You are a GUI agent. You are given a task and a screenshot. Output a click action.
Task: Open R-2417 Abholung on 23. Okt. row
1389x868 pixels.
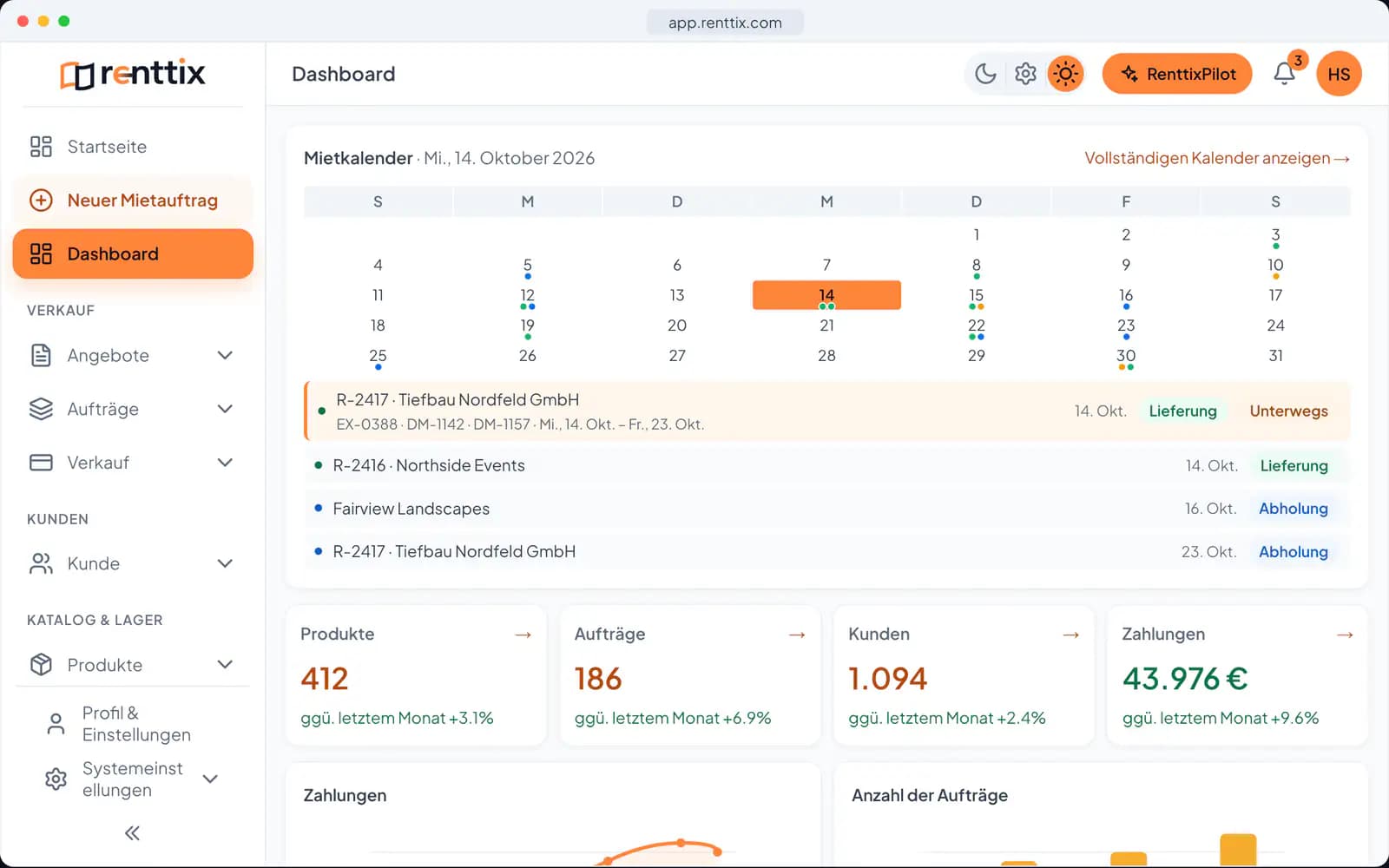[x=827, y=552]
